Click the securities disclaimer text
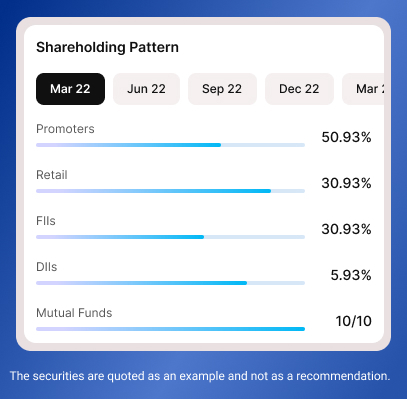 tap(200, 376)
